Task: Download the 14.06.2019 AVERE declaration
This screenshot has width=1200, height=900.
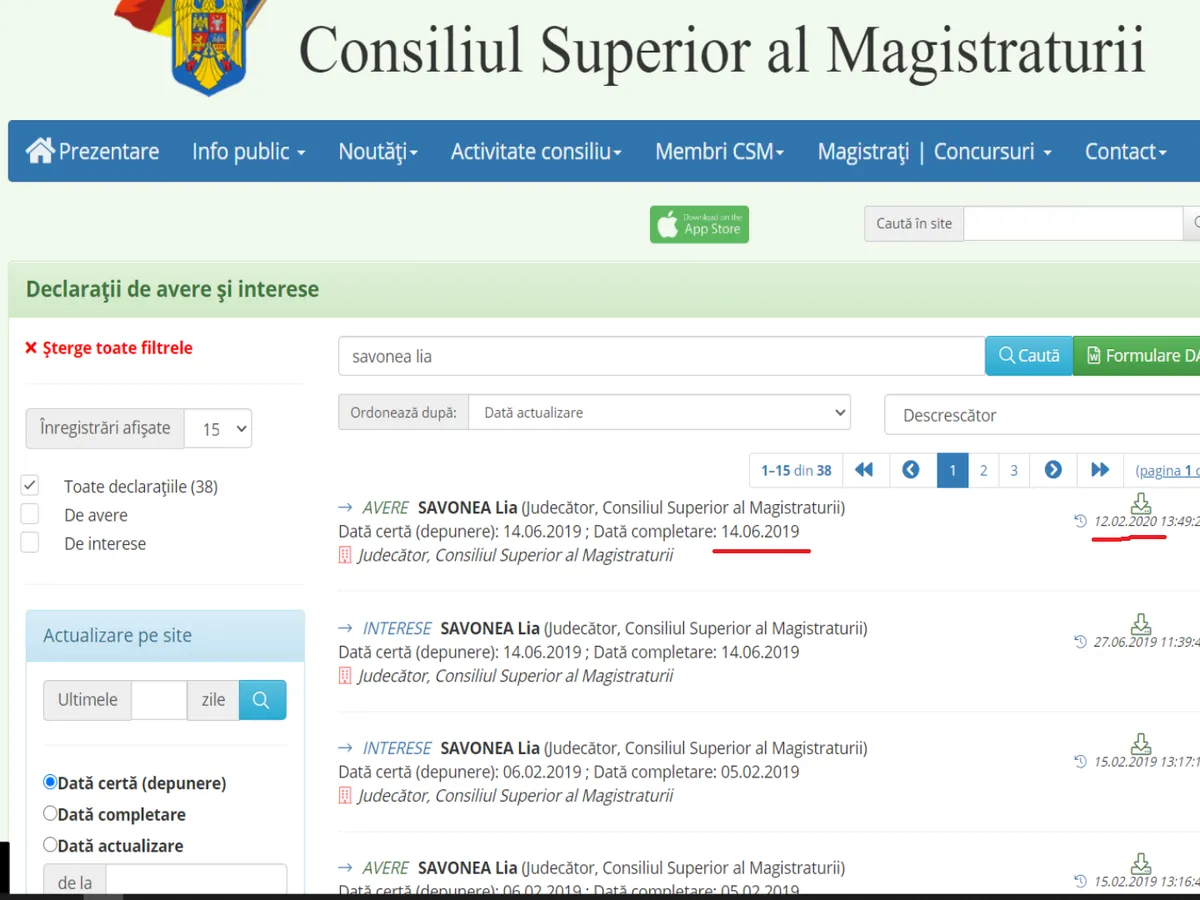Action: (x=1140, y=503)
